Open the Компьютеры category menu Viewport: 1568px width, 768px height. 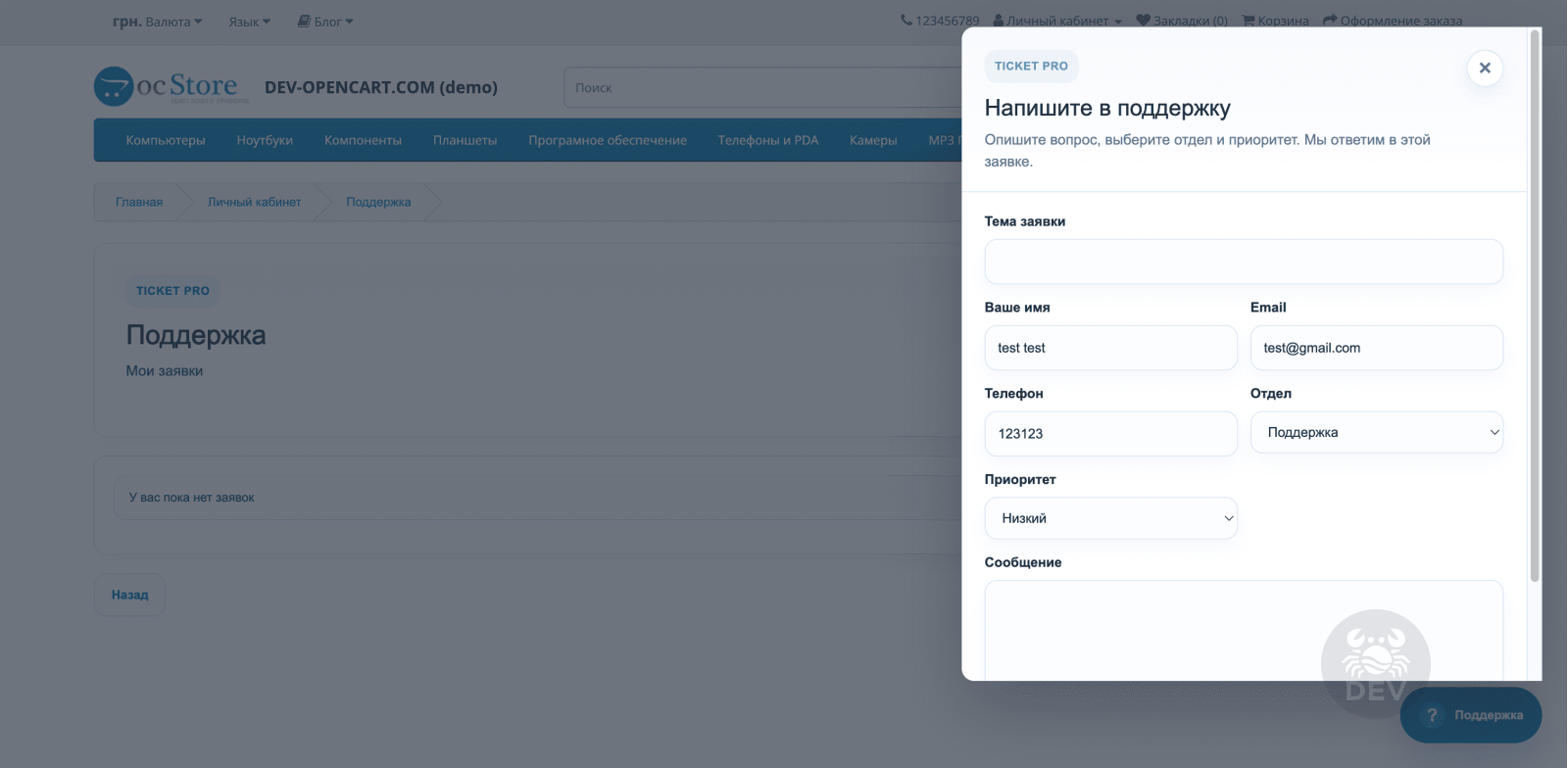click(166, 140)
